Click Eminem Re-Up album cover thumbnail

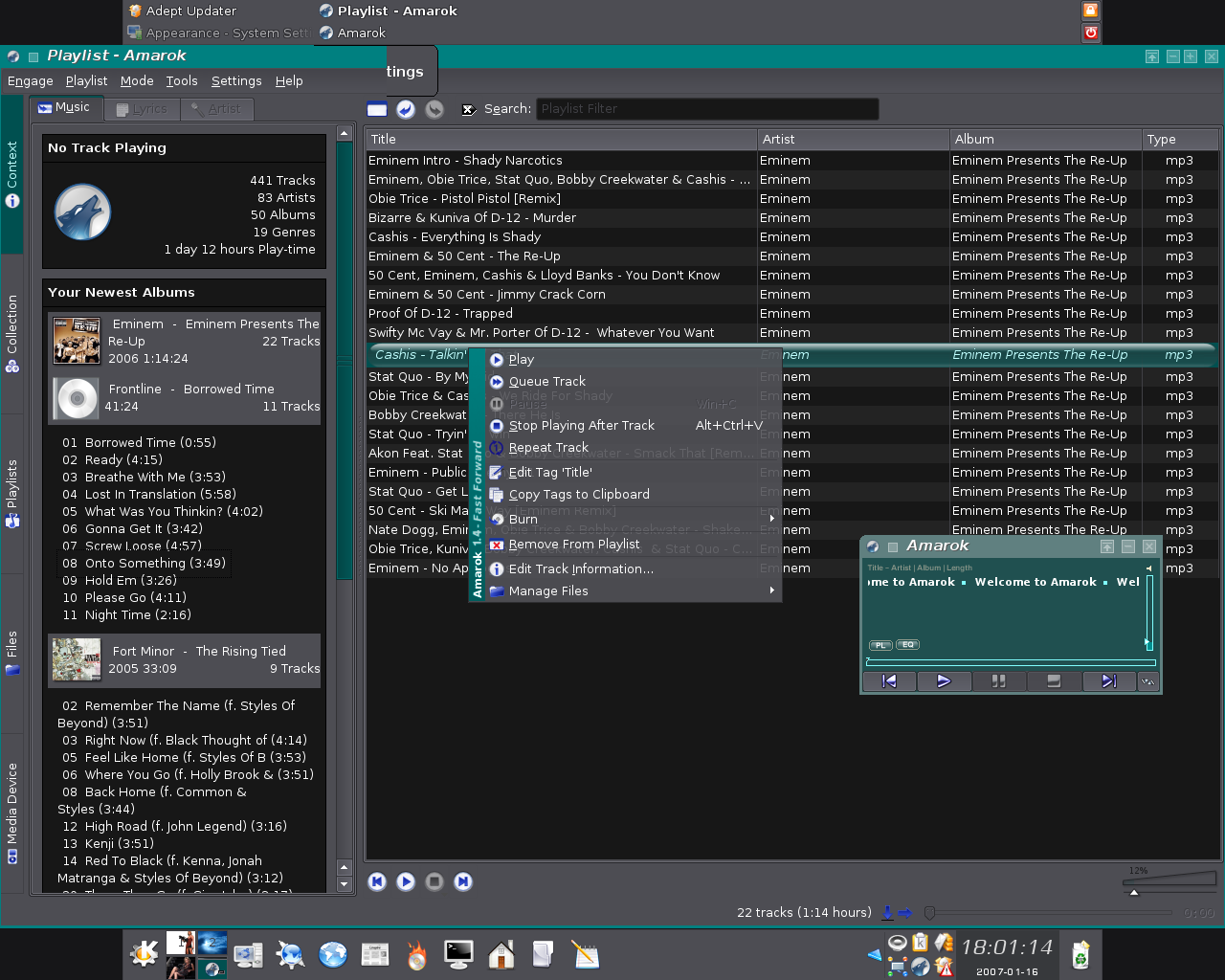click(x=77, y=341)
